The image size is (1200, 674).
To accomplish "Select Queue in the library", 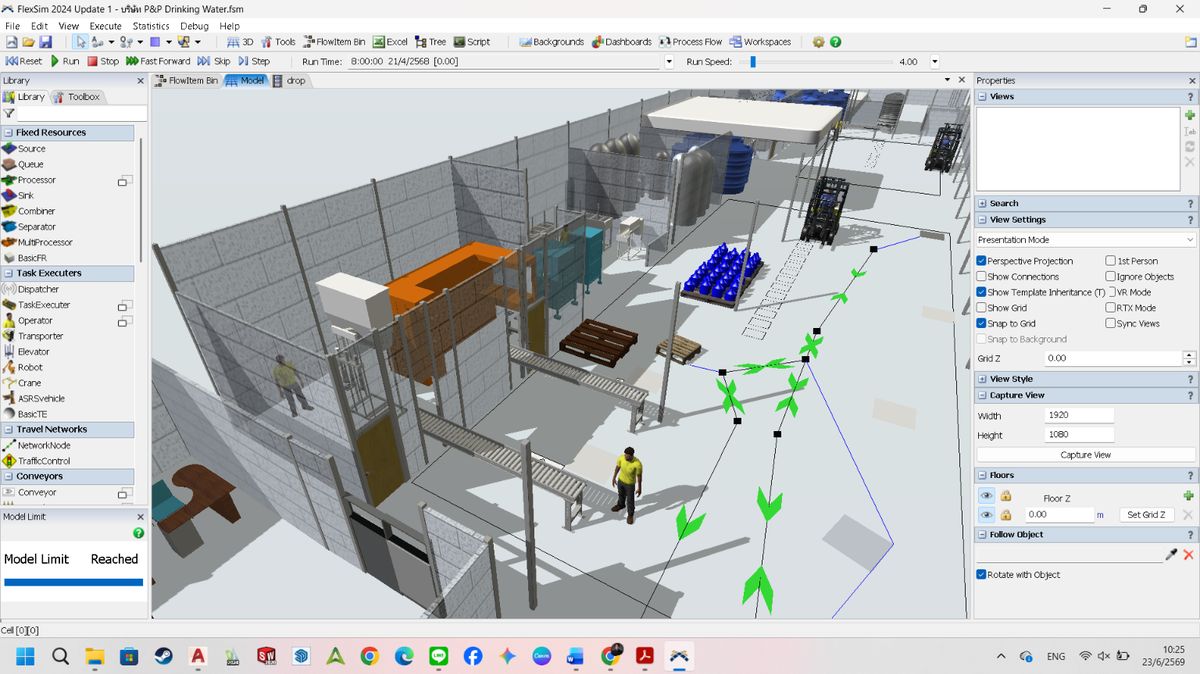I will (x=30, y=164).
